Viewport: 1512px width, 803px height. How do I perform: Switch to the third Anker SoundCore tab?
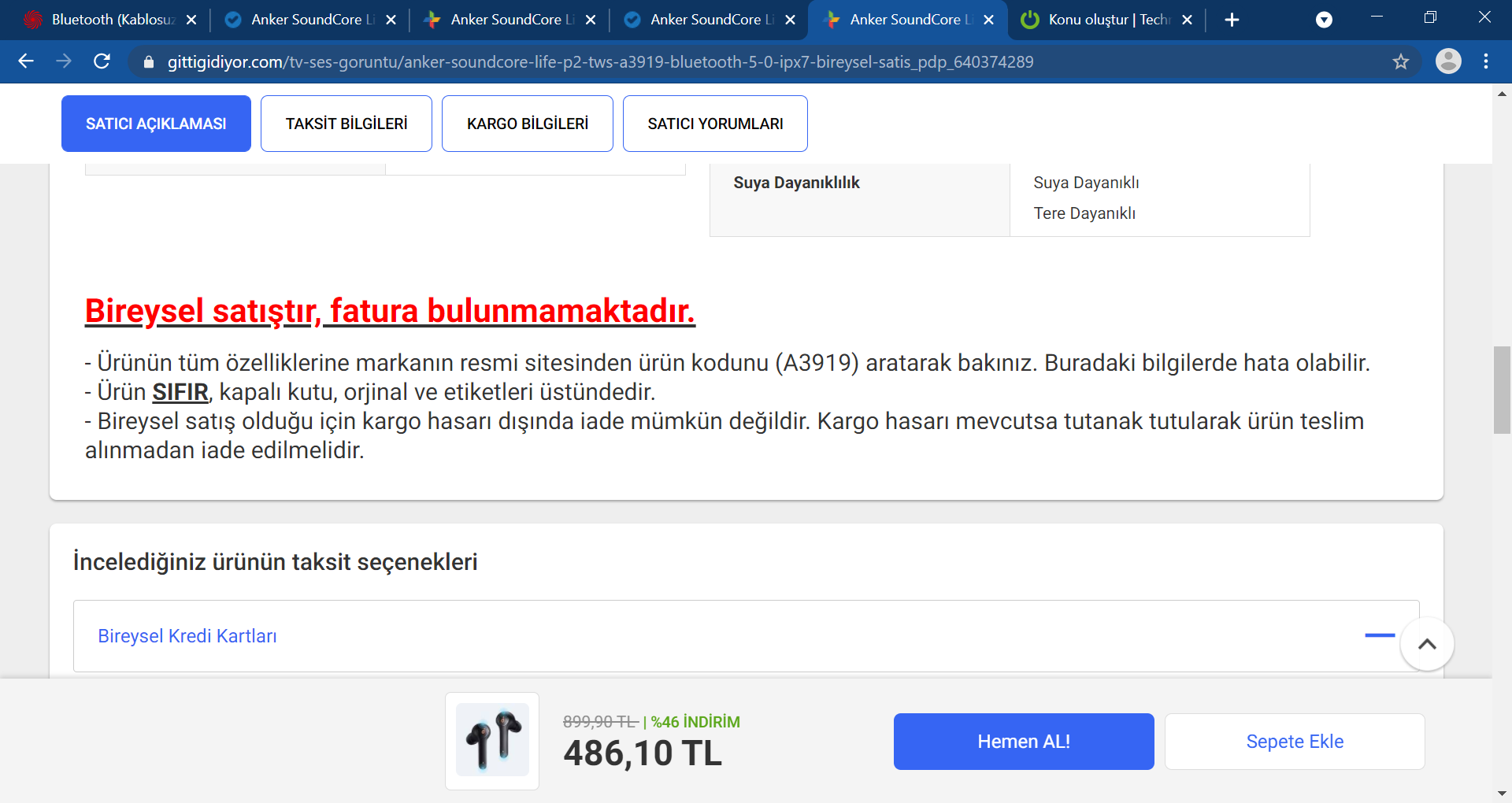click(709, 20)
